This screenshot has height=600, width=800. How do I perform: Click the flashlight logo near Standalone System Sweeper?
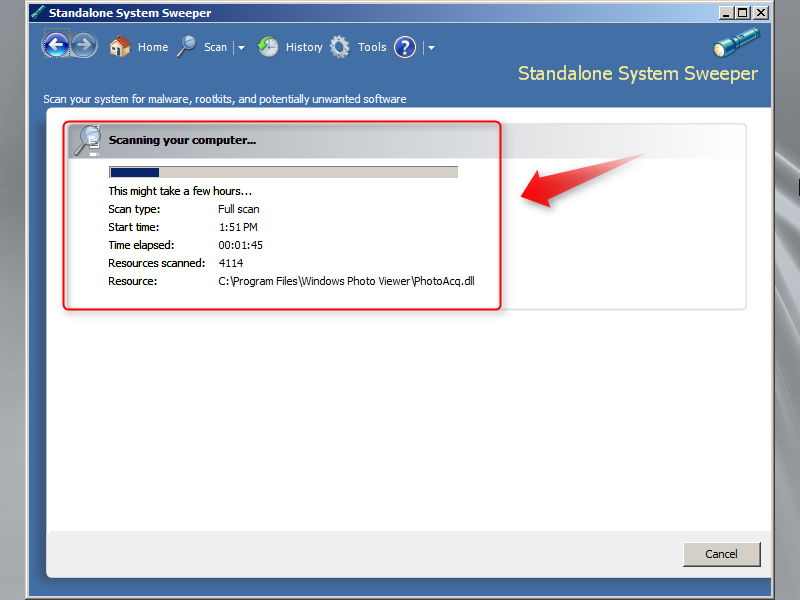pyautogui.click(x=737, y=42)
